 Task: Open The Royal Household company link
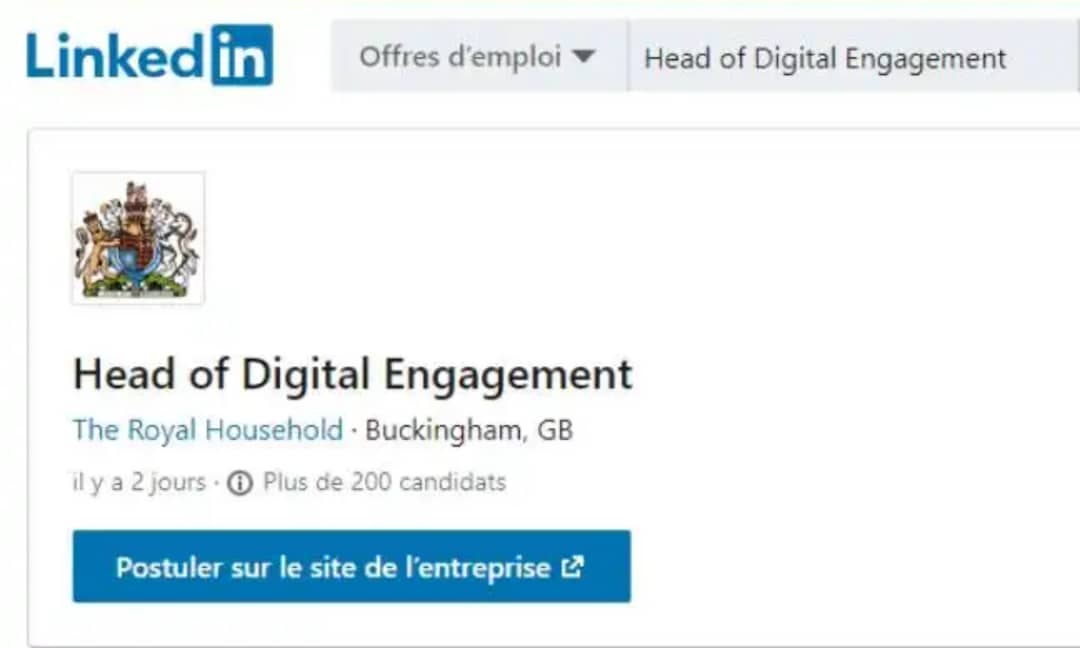pos(207,430)
